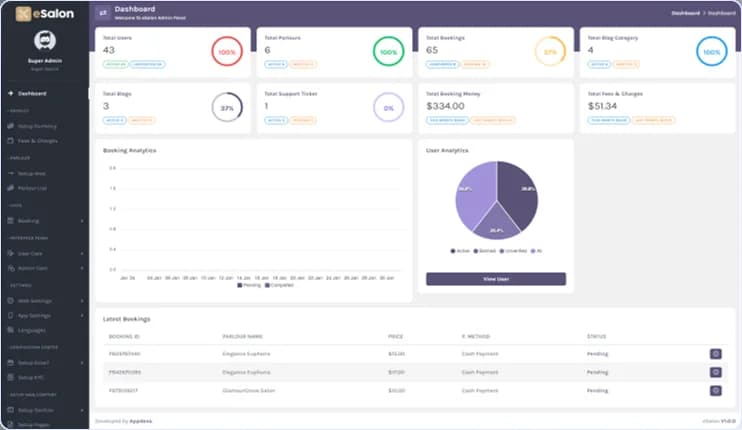Image resolution: width=742 pixels, height=430 pixels.
Task: Select Dashboard in the sidebar menu
Action: (x=33, y=93)
